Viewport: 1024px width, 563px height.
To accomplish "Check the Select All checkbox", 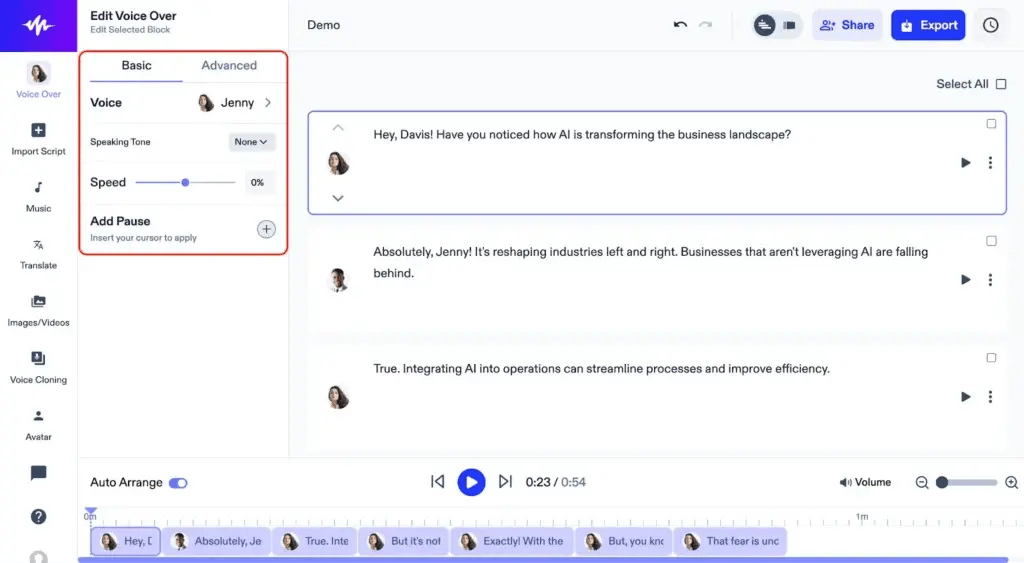I will tap(1001, 84).
